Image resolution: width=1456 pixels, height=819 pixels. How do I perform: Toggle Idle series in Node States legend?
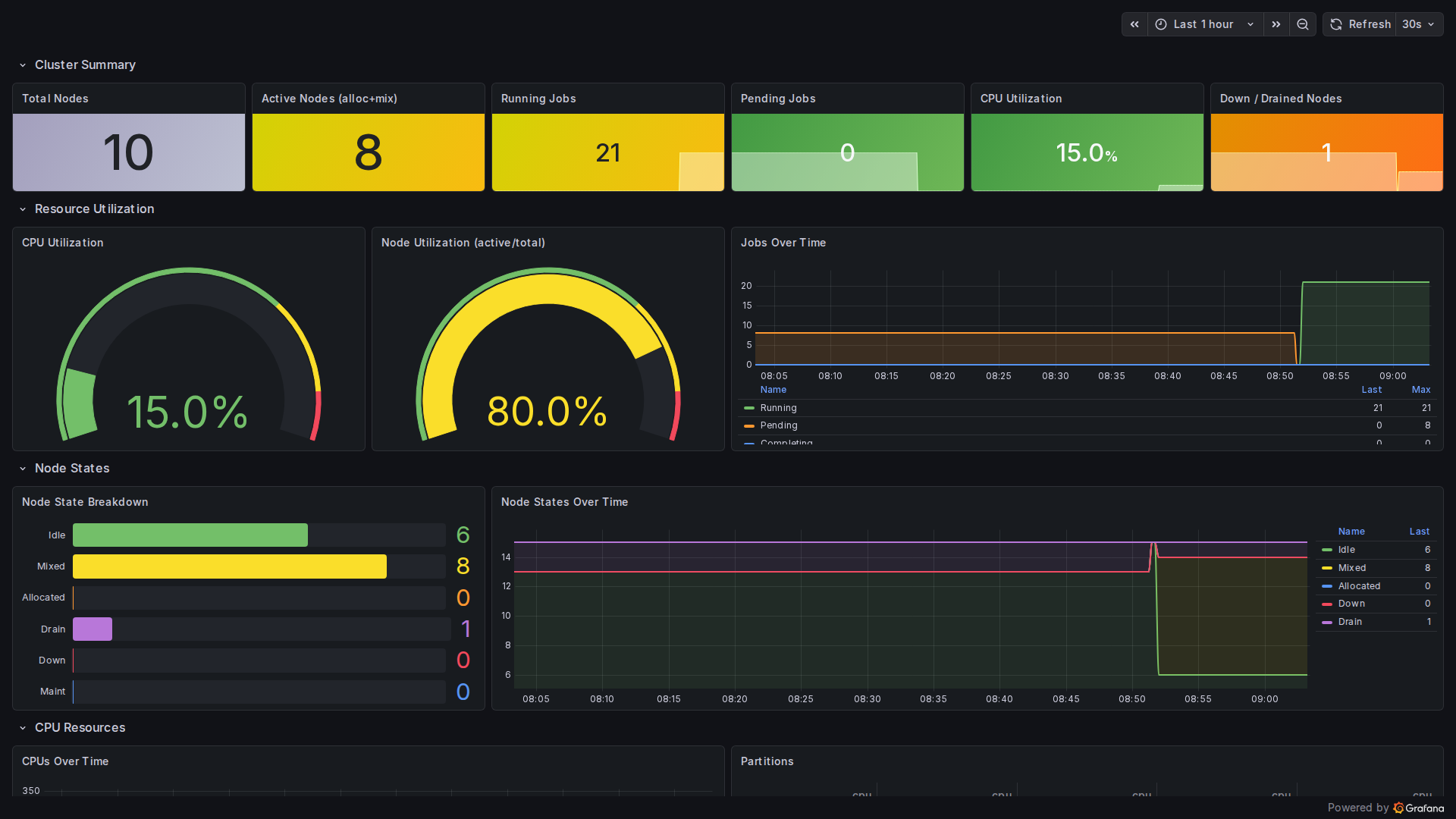(1347, 550)
